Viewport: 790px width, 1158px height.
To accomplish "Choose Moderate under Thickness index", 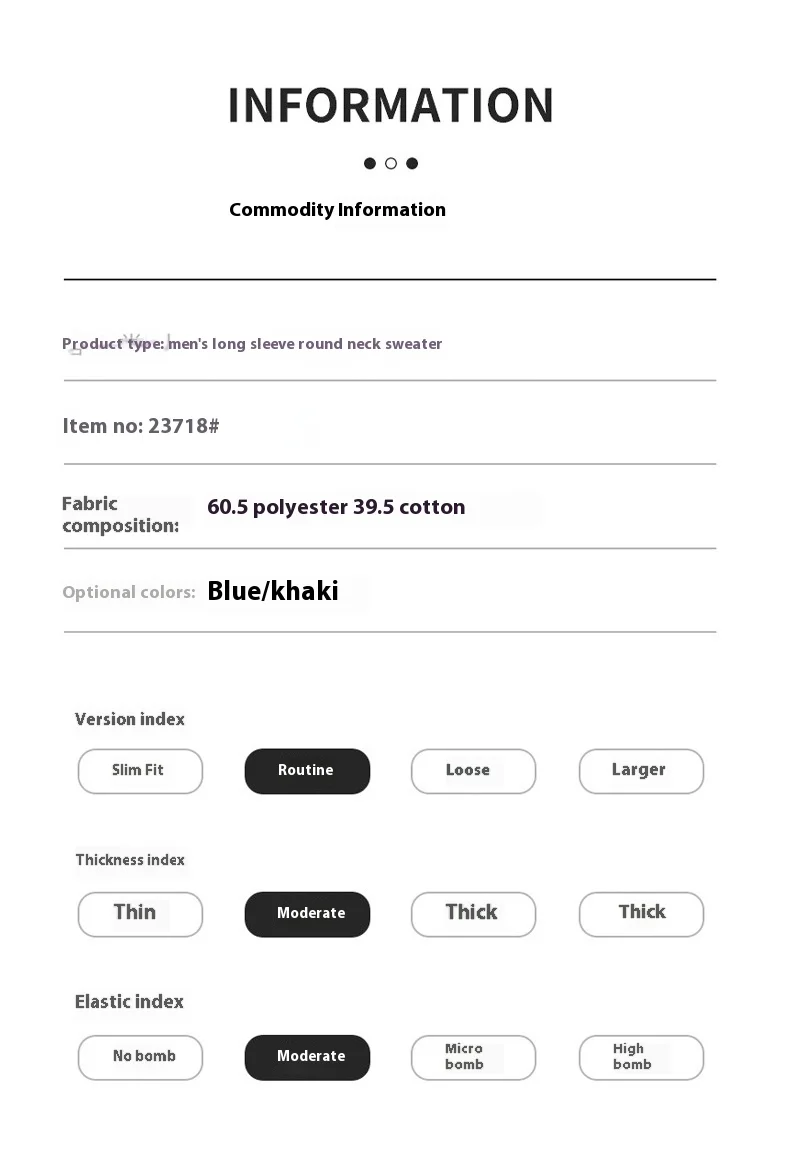I will point(307,914).
